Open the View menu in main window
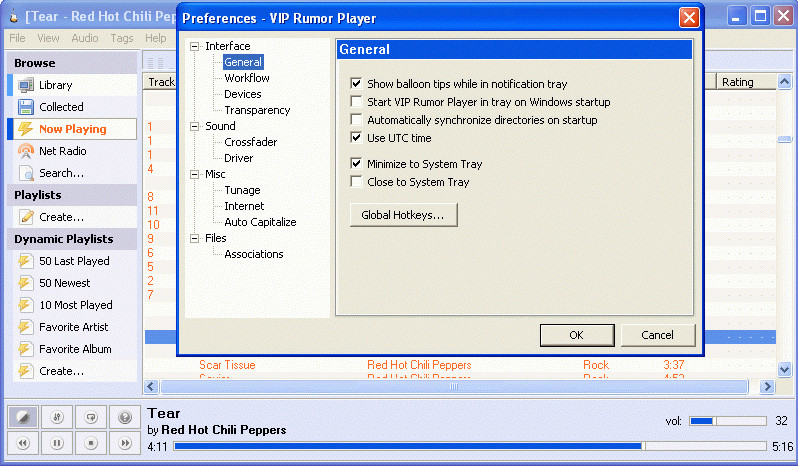The height and width of the screenshot is (466, 798). tap(48, 38)
